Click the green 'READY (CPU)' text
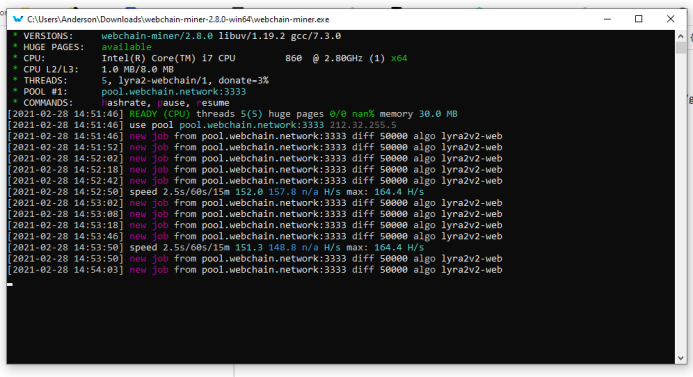Image resolution: width=693 pixels, height=377 pixels. pyautogui.click(x=160, y=114)
